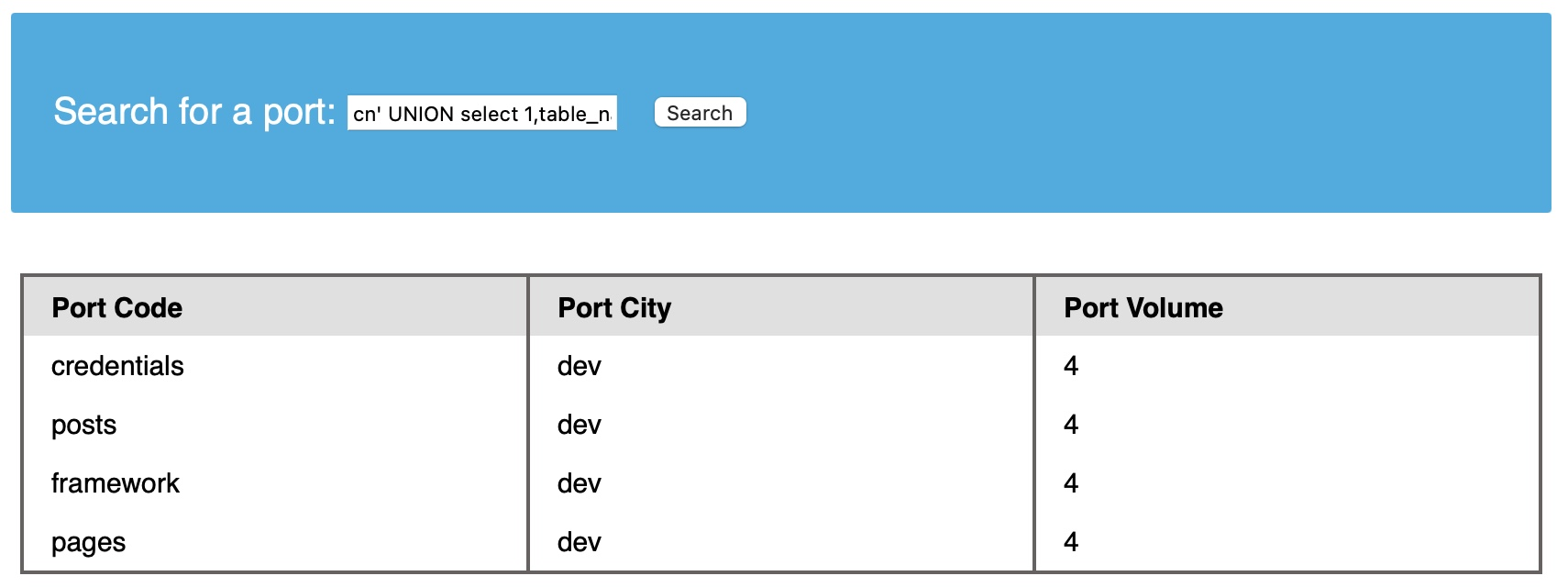Viewport: 1568px width, 587px height.
Task: Click empty blue banner area right of Search
Action: click(x=1146, y=114)
